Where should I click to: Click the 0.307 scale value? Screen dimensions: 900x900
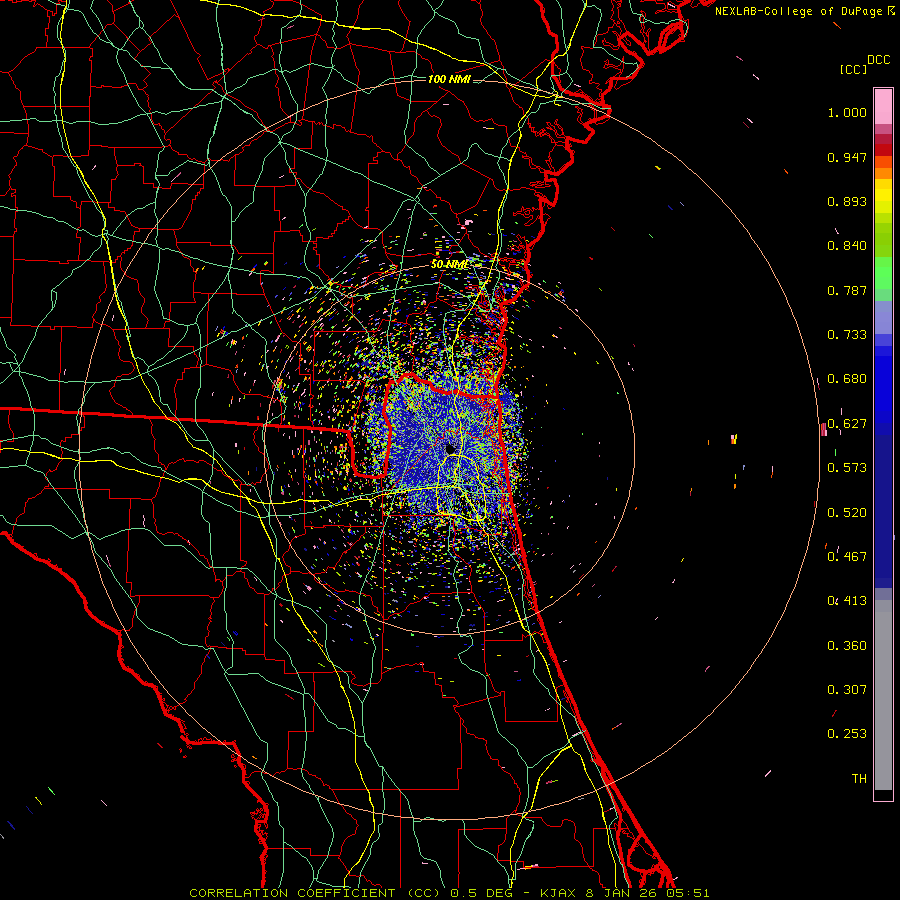click(847, 690)
